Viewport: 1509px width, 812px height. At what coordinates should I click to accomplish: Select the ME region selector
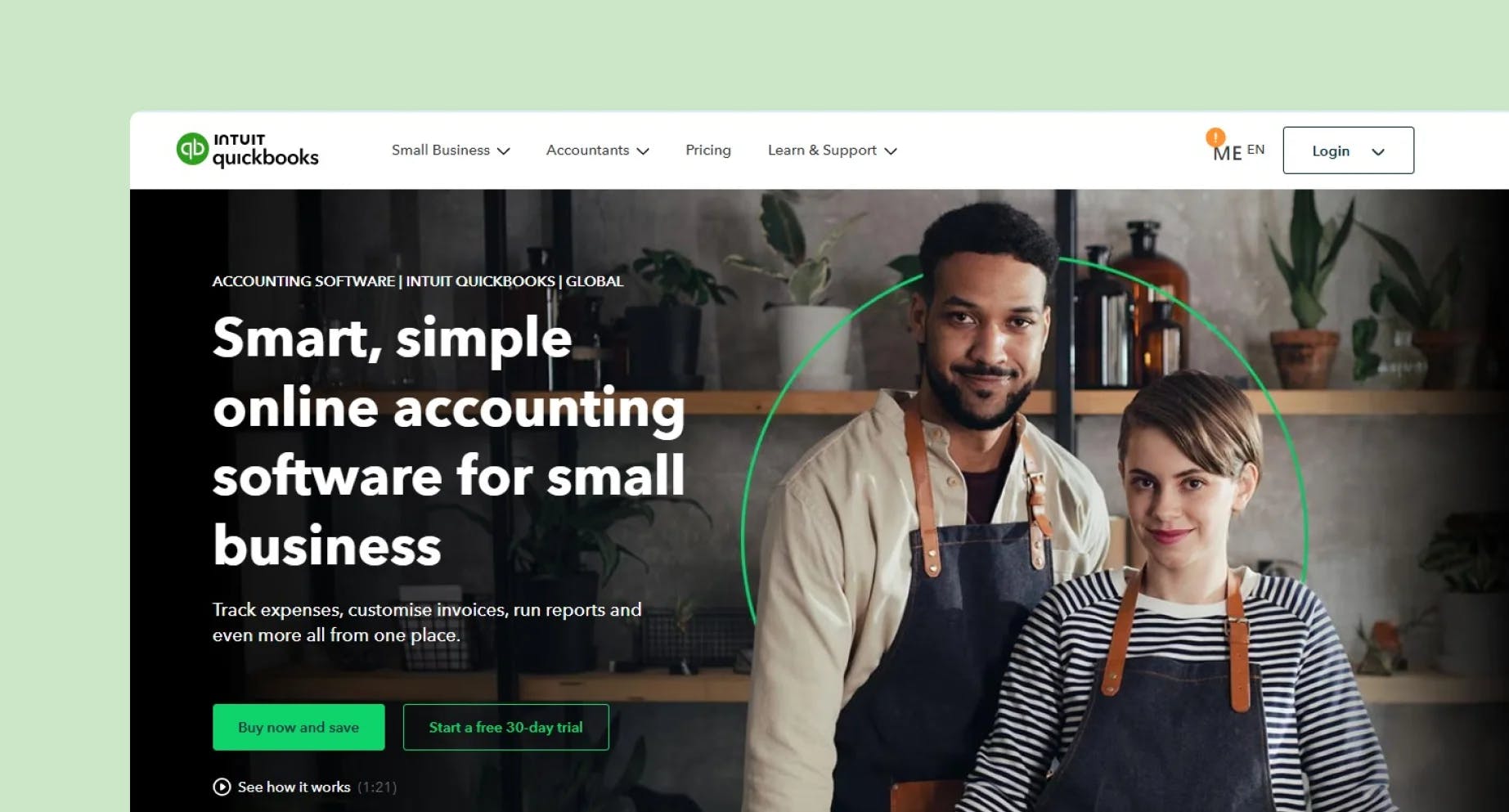tap(1227, 153)
